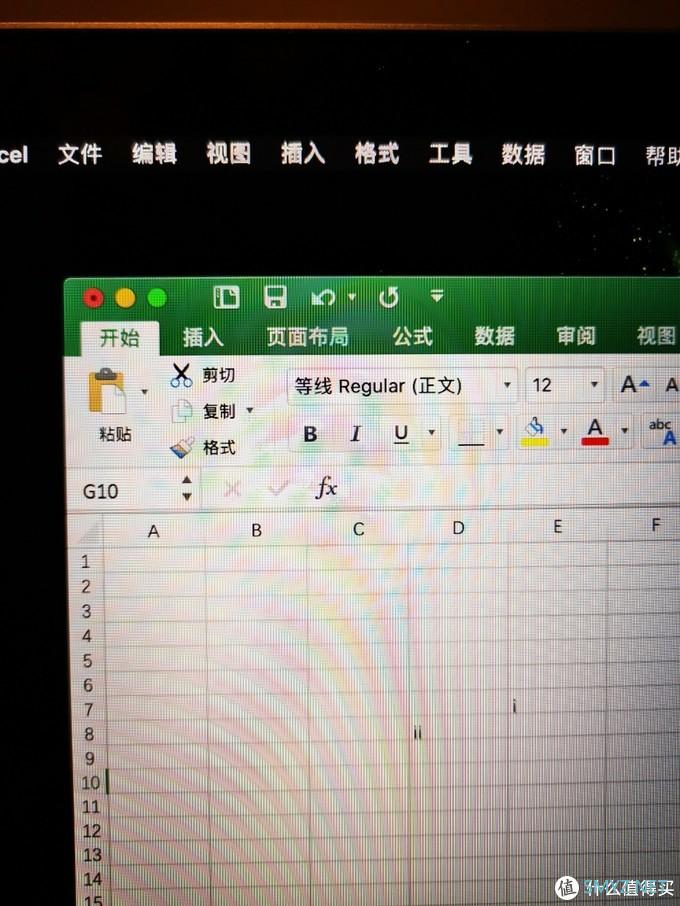The width and height of the screenshot is (680, 906).
Task: Open the 格式 menu in macOS menu bar
Action: [x=377, y=154]
